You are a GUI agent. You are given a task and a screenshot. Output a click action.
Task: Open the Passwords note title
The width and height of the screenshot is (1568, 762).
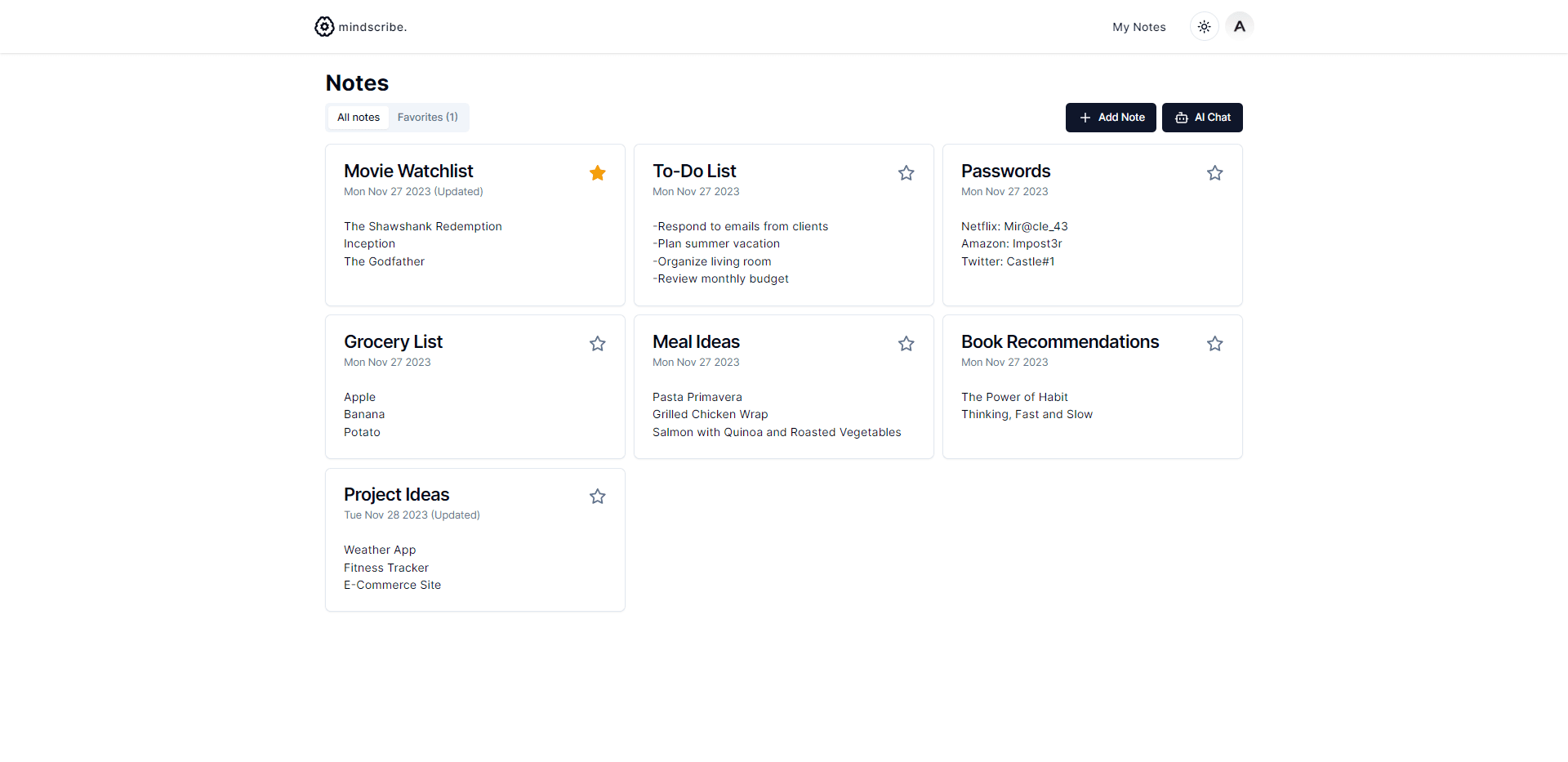(x=1005, y=171)
